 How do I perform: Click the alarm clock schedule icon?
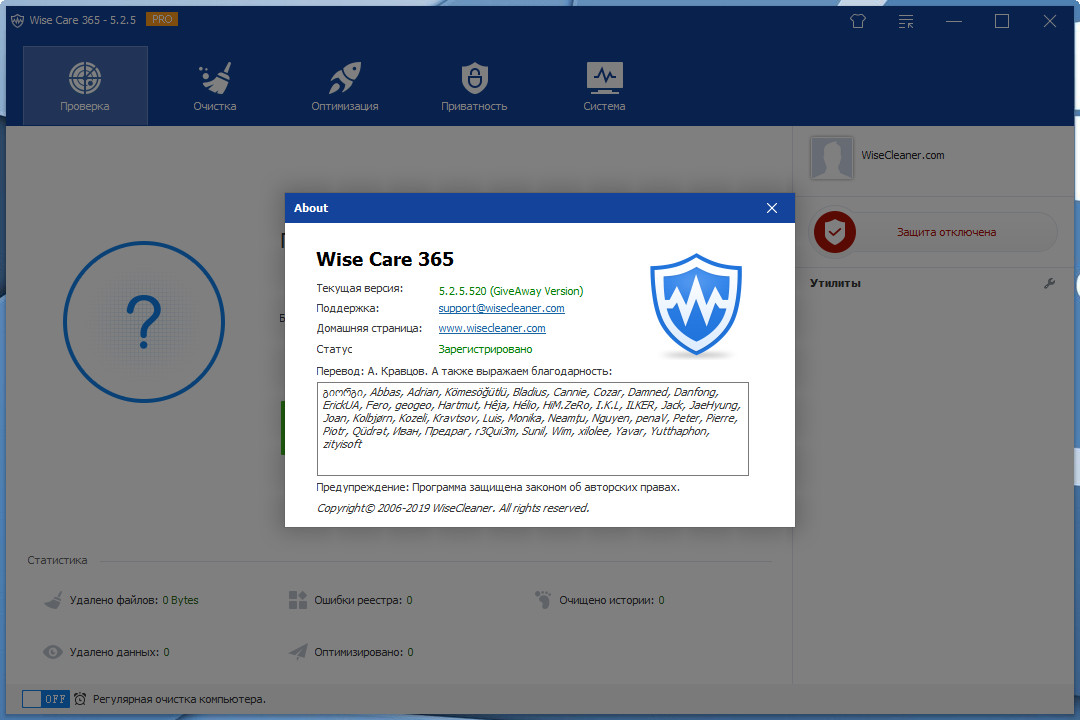tap(80, 699)
